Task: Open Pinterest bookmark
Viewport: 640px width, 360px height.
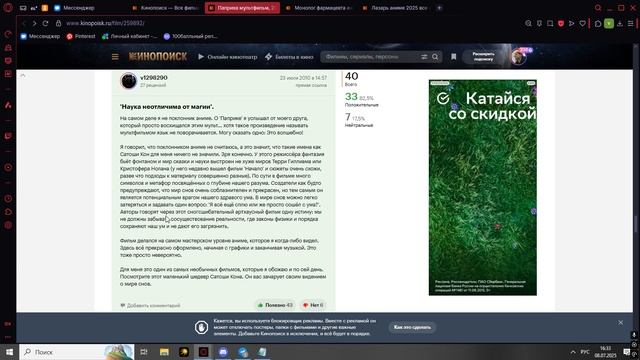Action: pos(81,36)
